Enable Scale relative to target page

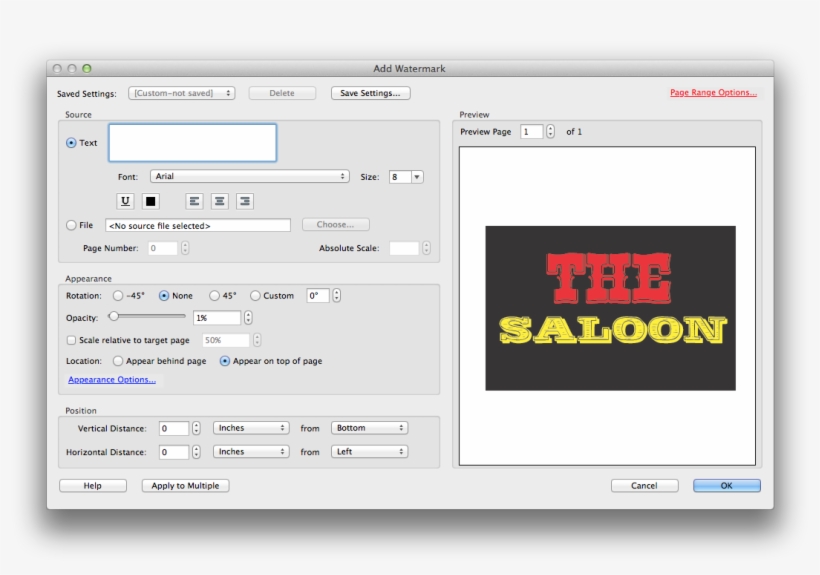71,340
